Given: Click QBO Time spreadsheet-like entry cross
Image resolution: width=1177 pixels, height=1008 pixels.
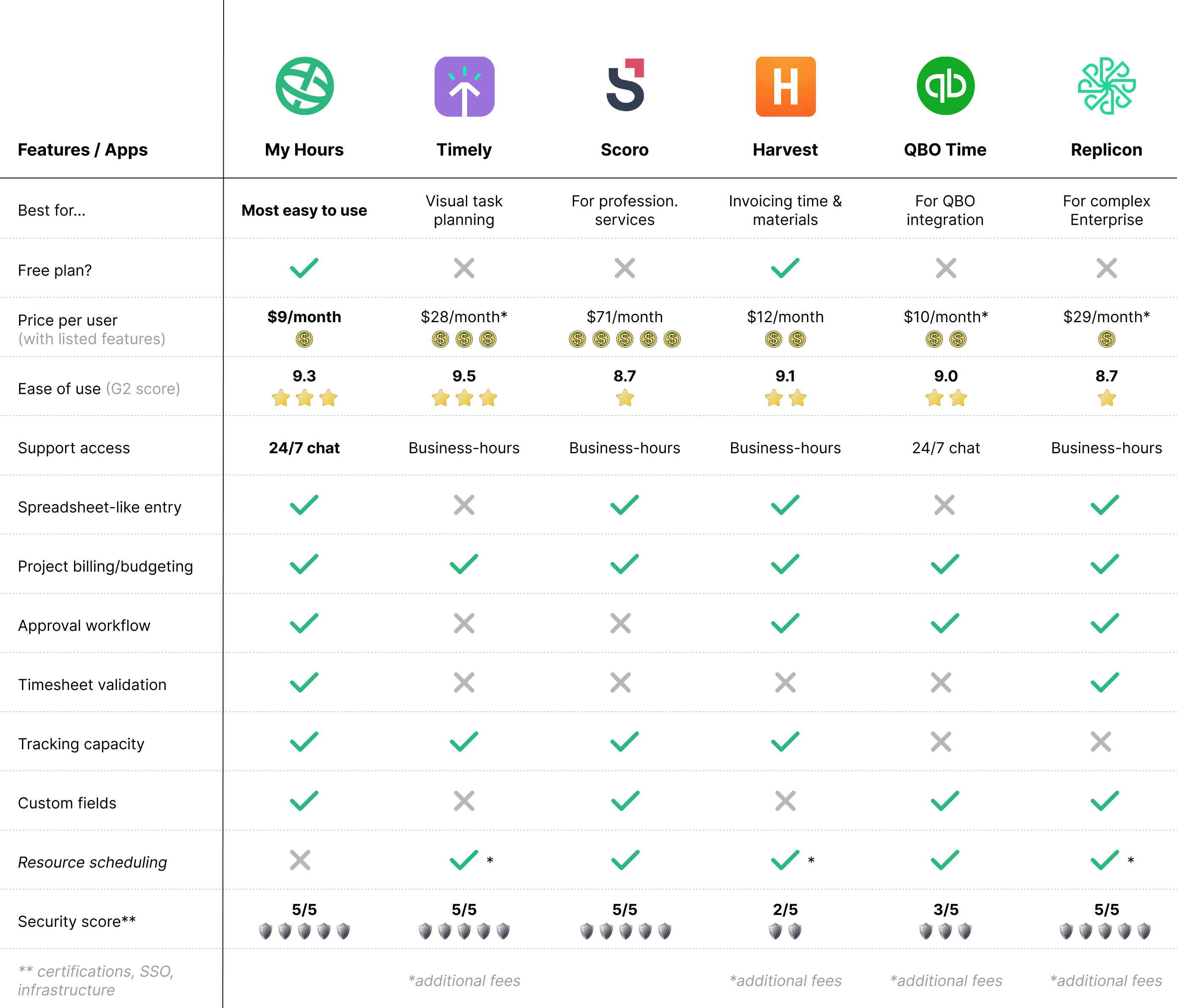Looking at the screenshot, I should click(944, 504).
